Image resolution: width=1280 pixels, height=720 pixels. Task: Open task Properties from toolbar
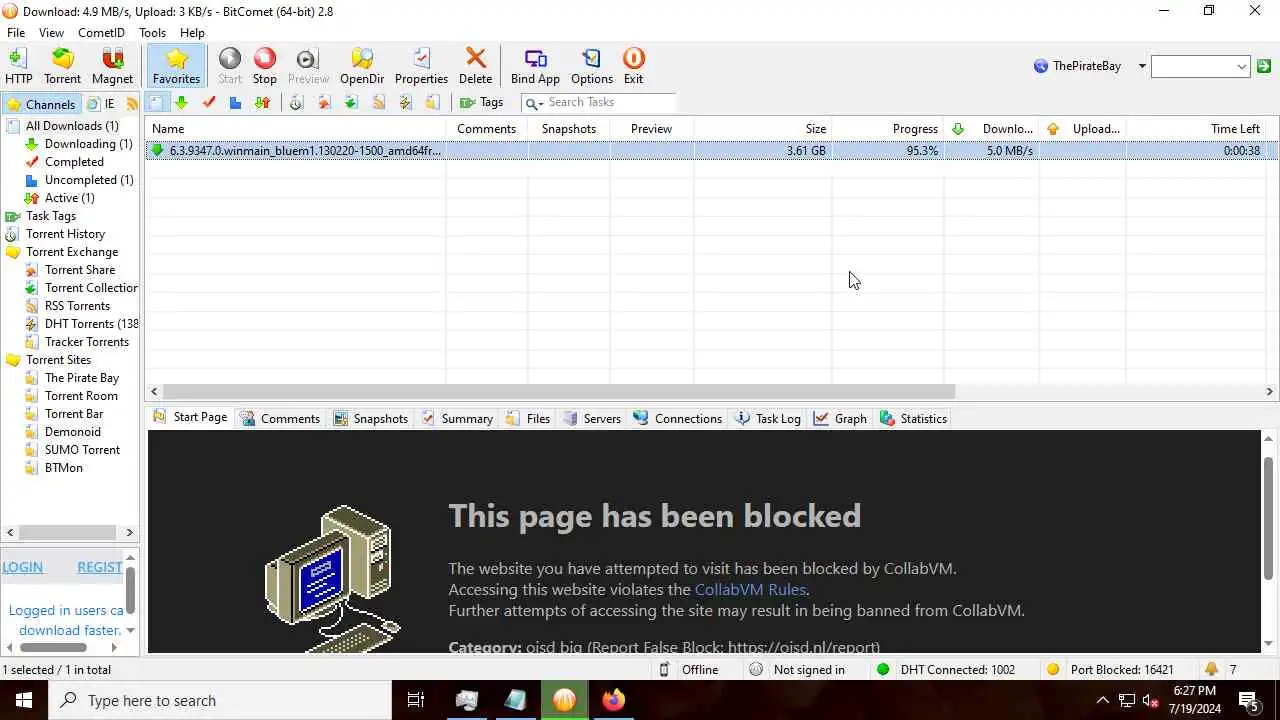tap(421, 66)
